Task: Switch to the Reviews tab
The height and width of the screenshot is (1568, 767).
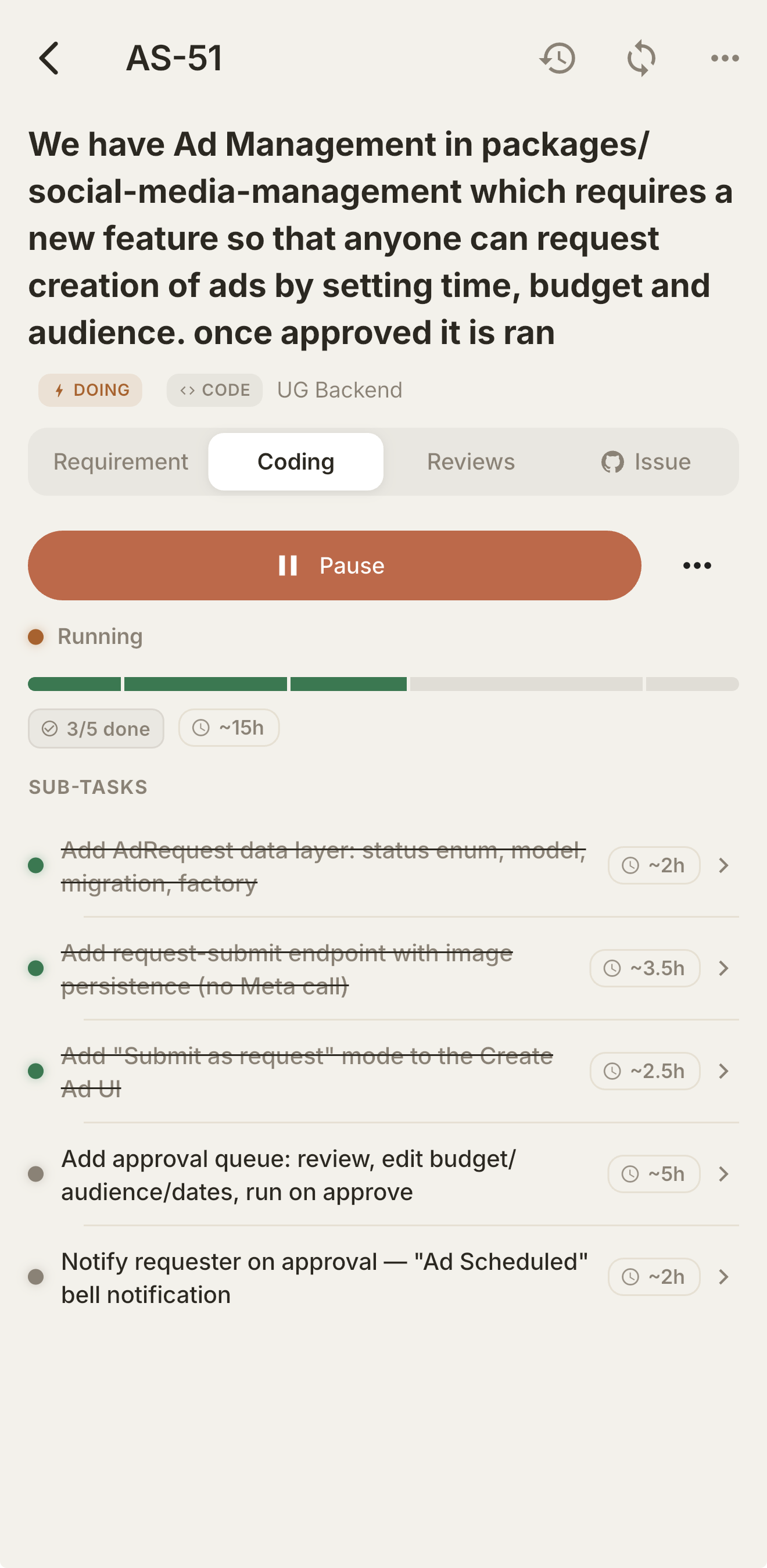Action: pyautogui.click(x=471, y=462)
